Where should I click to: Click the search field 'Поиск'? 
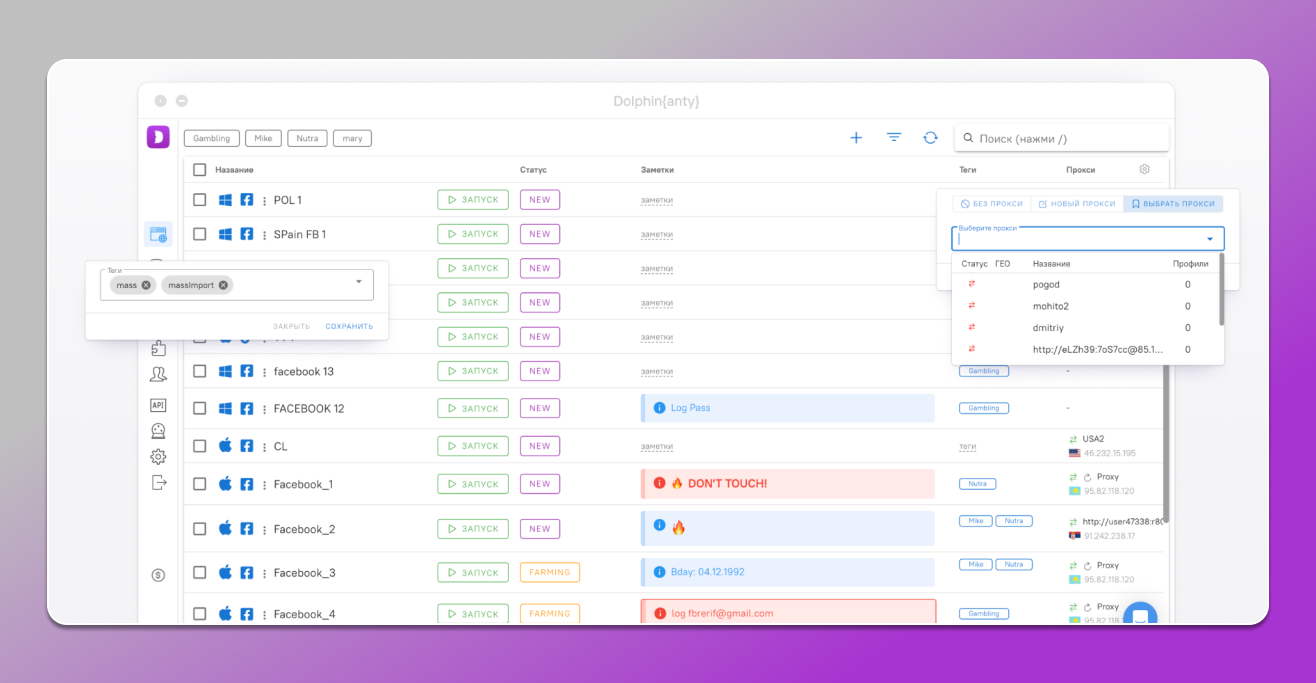point(1065,139)
